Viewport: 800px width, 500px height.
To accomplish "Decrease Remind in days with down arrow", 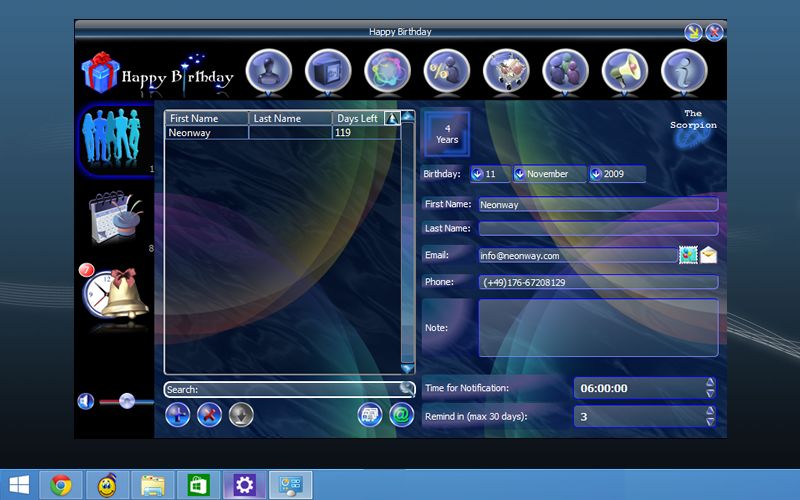I will [710, 422].
